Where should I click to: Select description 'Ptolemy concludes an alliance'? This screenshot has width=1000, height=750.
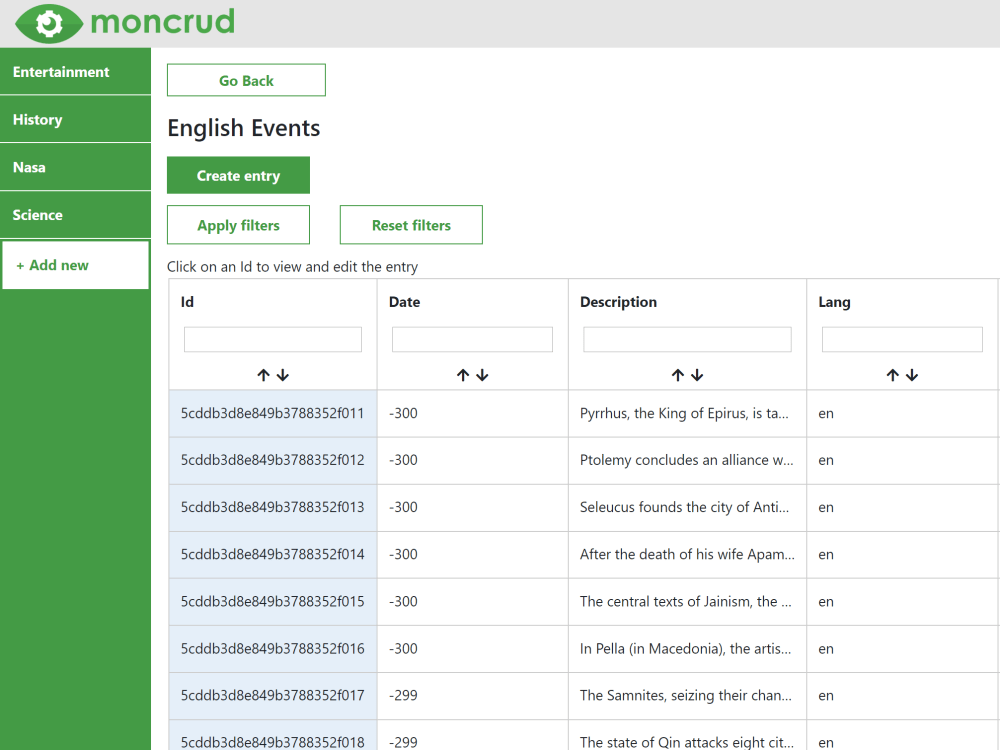[x=686, y=460]
